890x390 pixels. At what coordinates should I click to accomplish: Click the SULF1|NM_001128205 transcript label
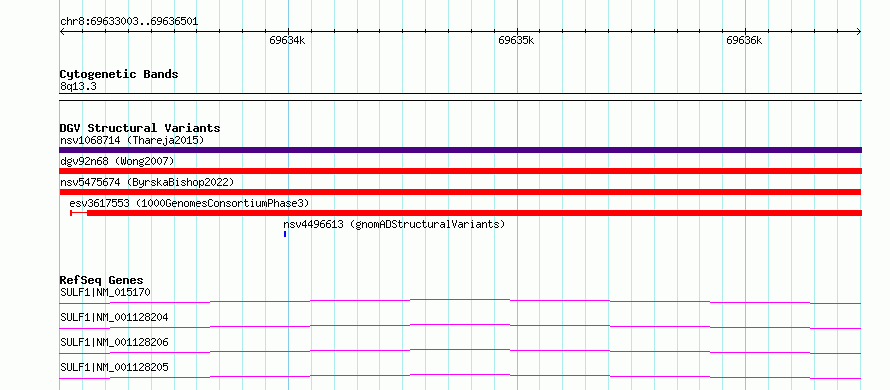click(x=114, y=367)
